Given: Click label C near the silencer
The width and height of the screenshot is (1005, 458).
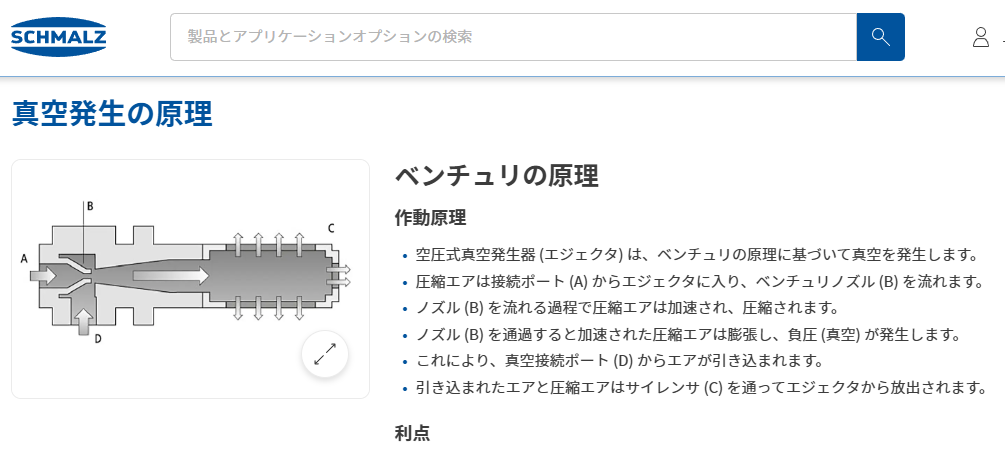Looking at the screenshot, I should click(331, 227).
